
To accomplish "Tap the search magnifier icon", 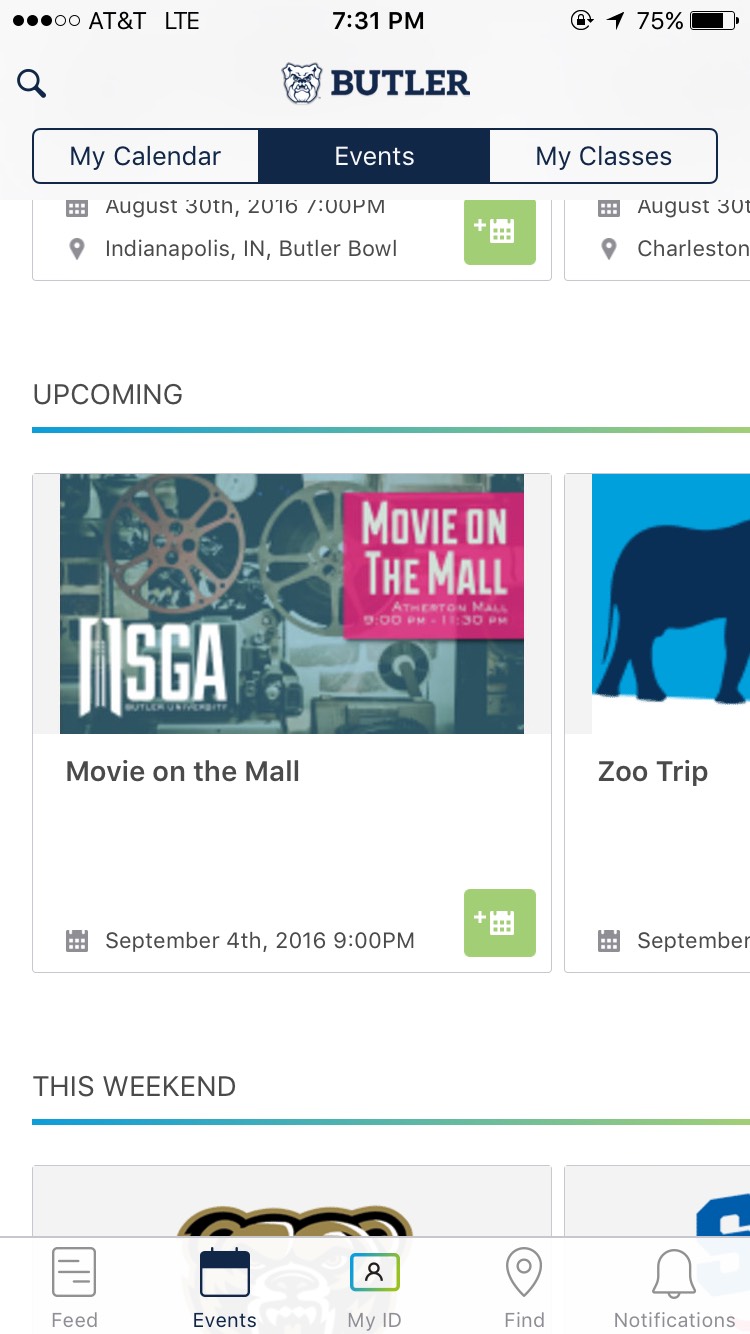I will click(x=32, y=83).
